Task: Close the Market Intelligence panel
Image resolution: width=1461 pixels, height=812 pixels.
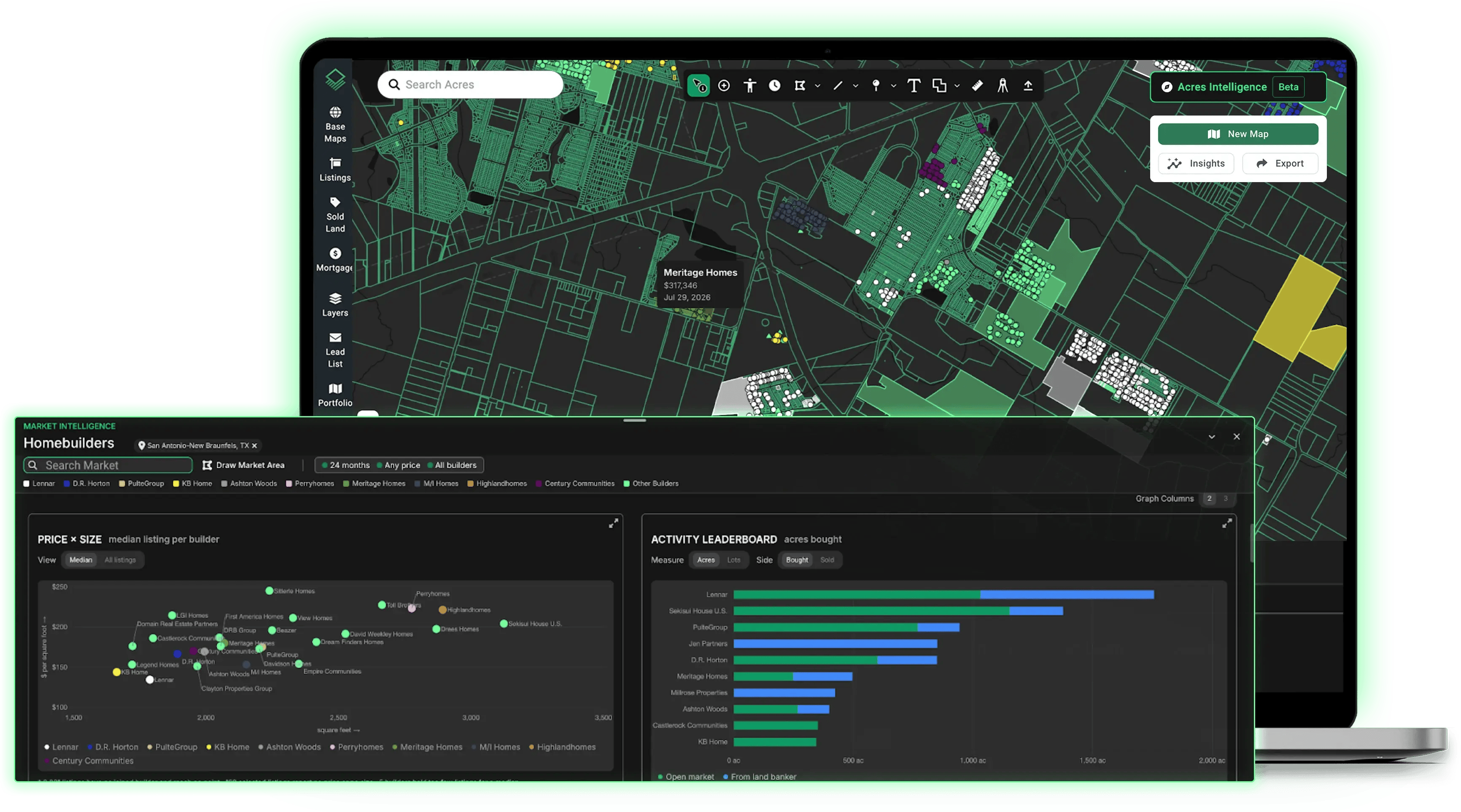Action: click(1236, 437)
